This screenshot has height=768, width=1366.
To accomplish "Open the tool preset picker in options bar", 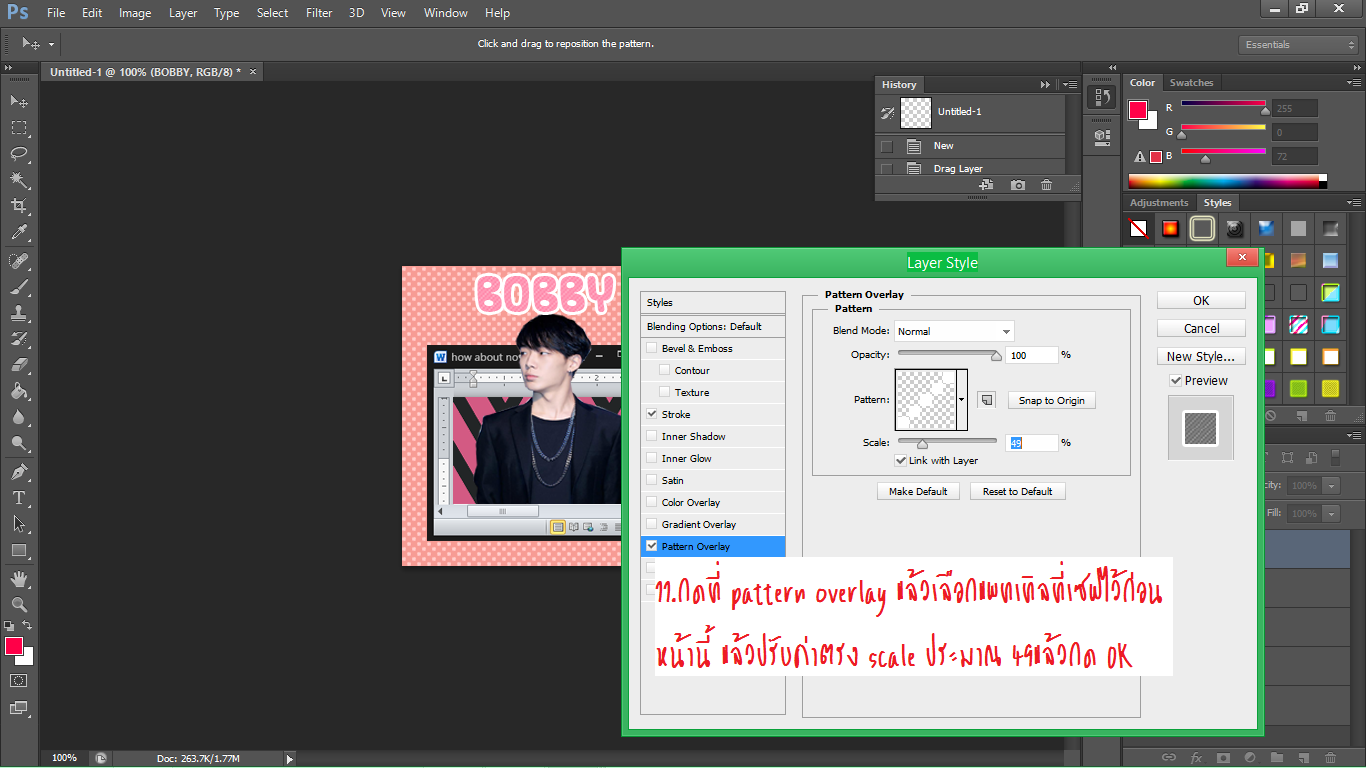I will 38,44.
